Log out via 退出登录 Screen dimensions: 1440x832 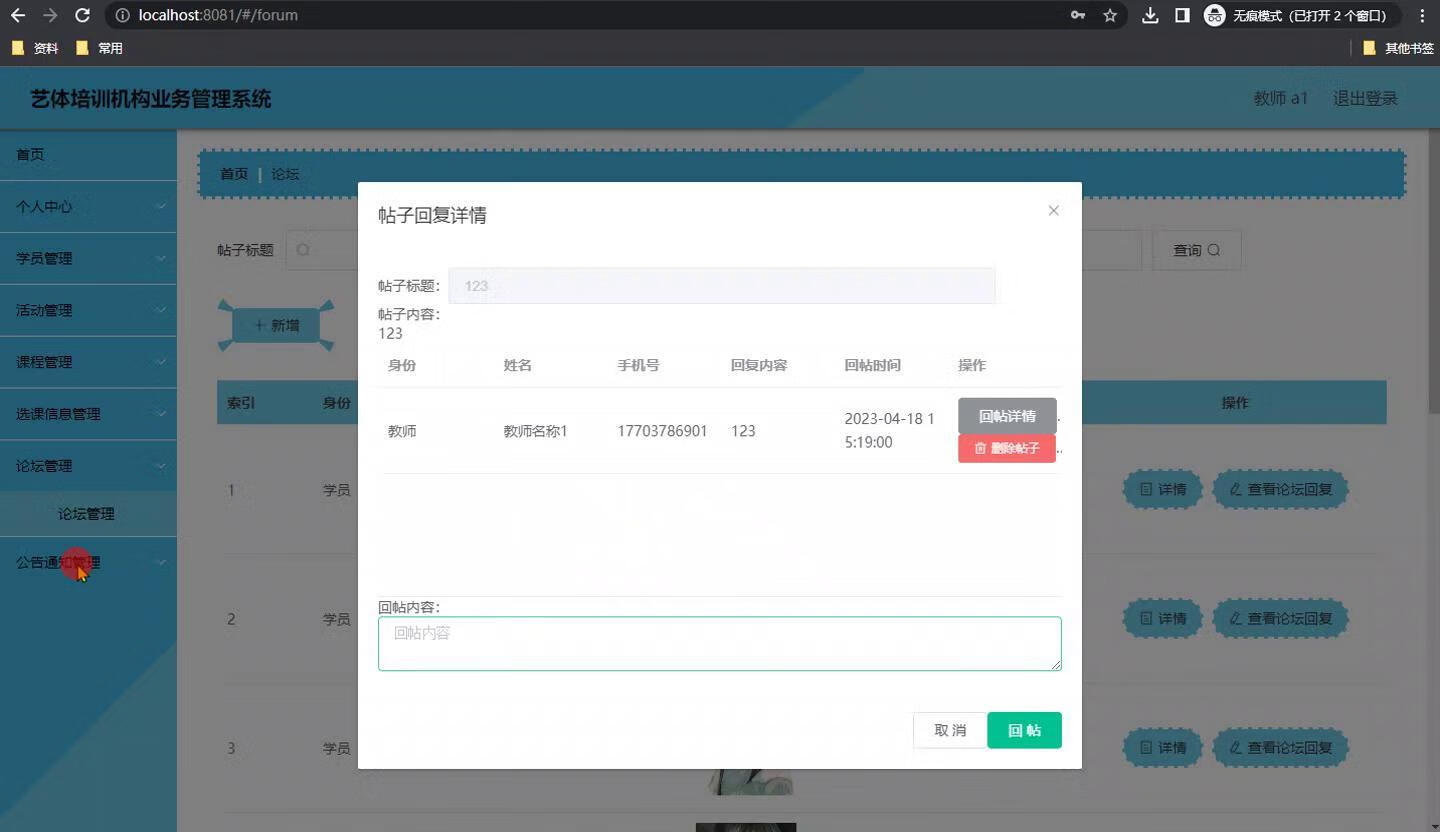tap(1365, 98)
